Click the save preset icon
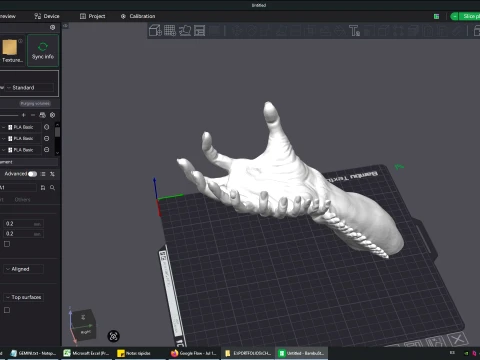The height and width of the screenshot is (360, 480). click(43, 188)
